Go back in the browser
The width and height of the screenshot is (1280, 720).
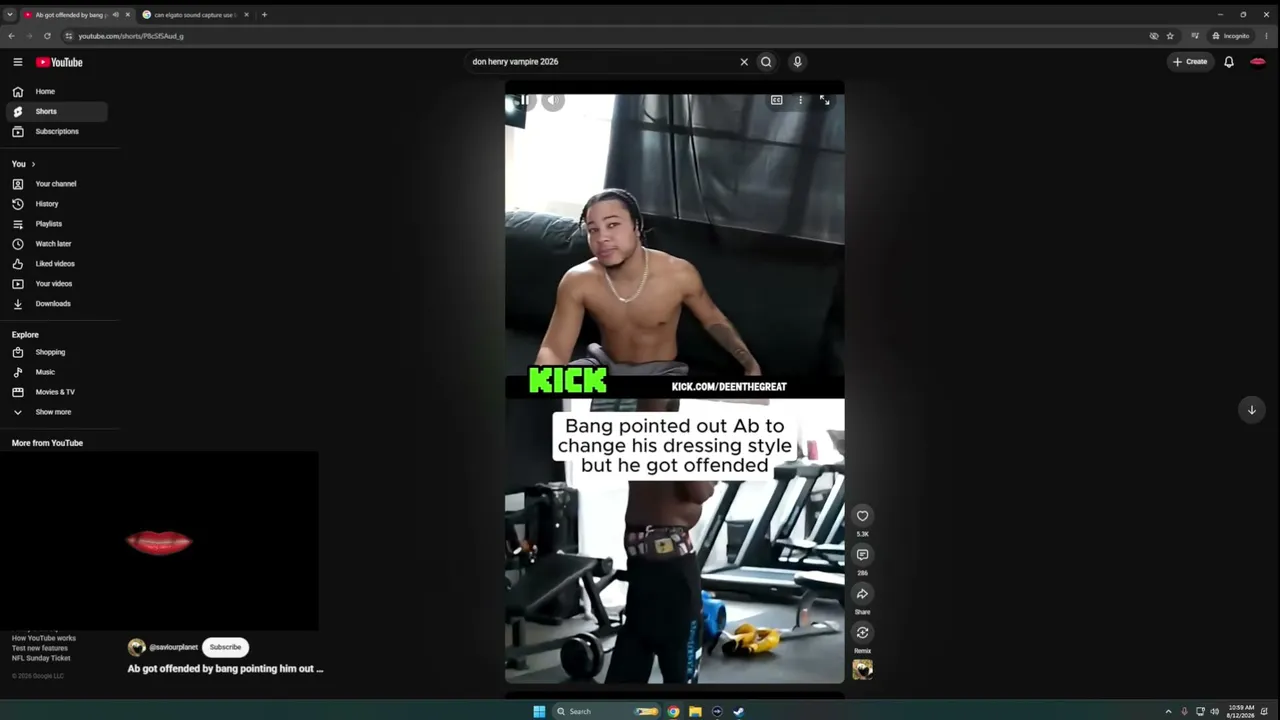click(x=11, y=36)
